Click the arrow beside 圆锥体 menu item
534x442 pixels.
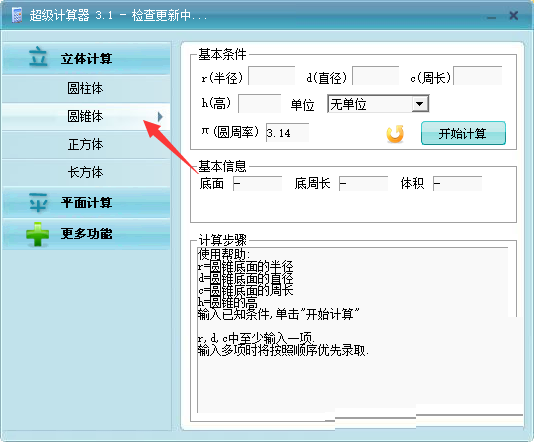tap(160, 117)
